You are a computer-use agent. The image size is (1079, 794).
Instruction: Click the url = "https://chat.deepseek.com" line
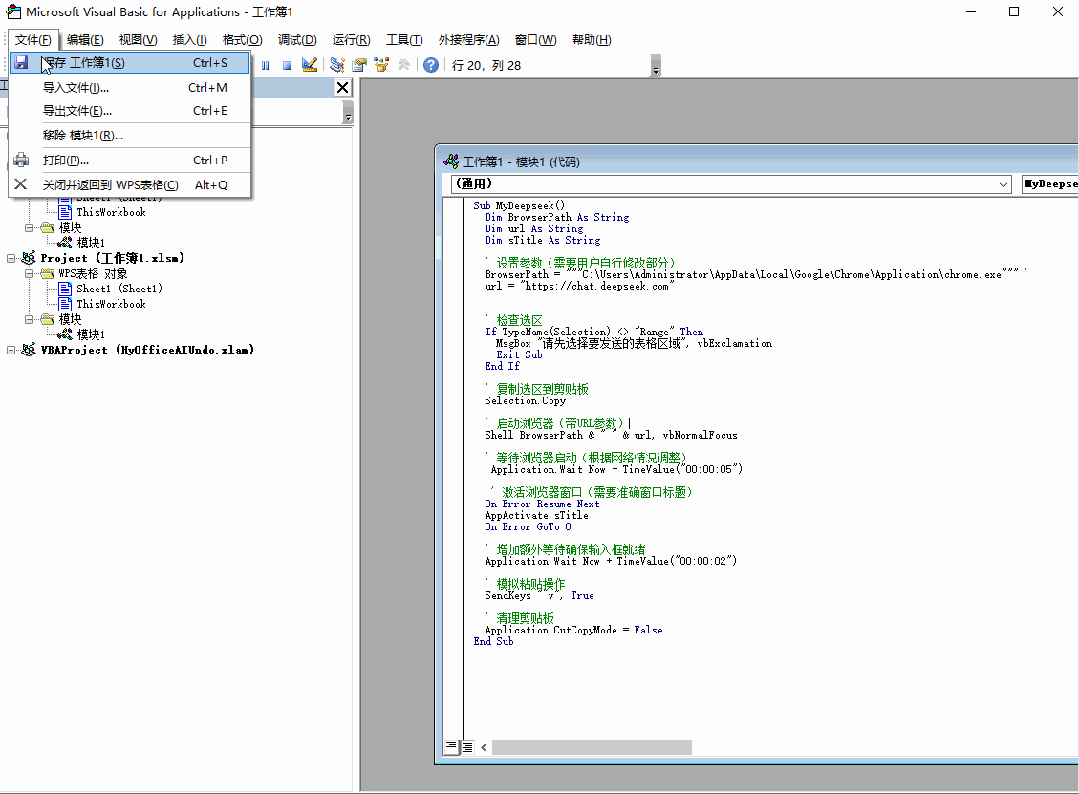579,286
